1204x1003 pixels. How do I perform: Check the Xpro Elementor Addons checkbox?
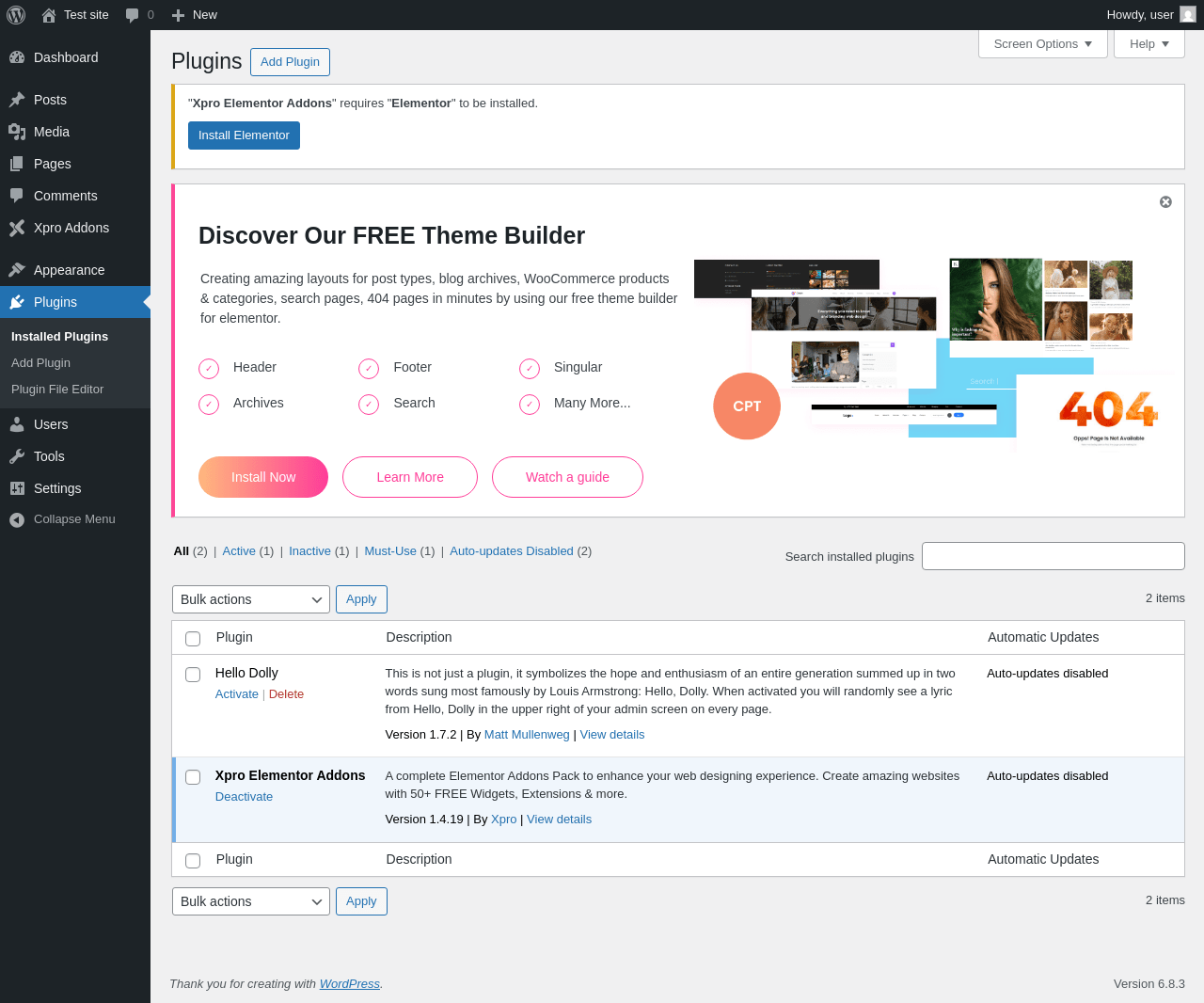[x=193, y=777]
